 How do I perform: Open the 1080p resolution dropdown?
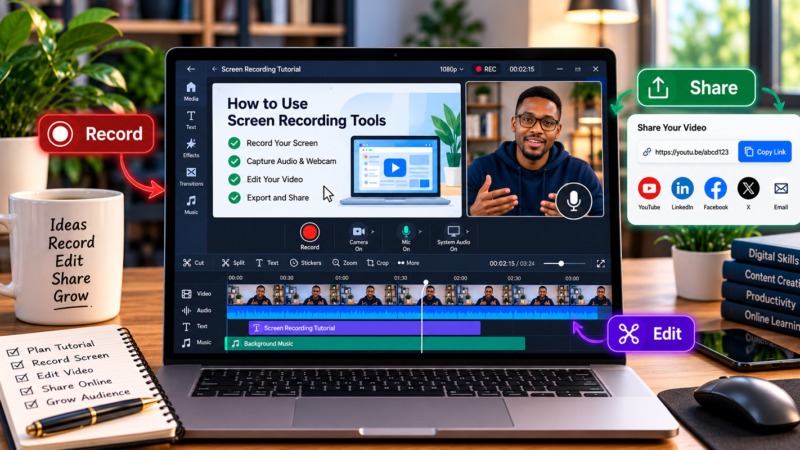click(452, 69)
